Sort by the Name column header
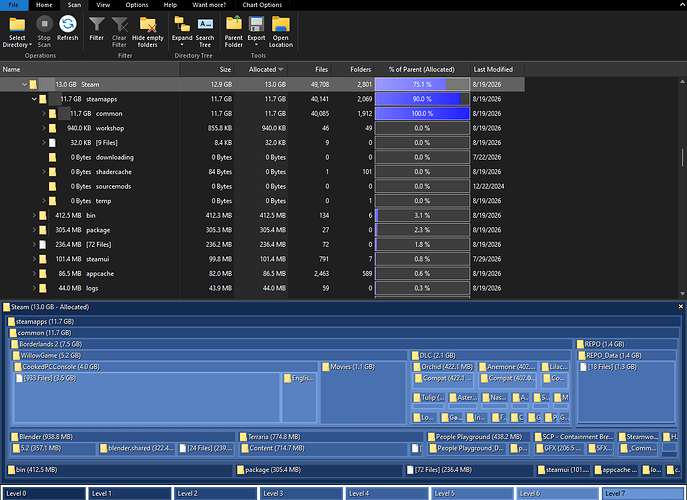Image resolution: width=687 pixels, height=500 pixels. 89,69
